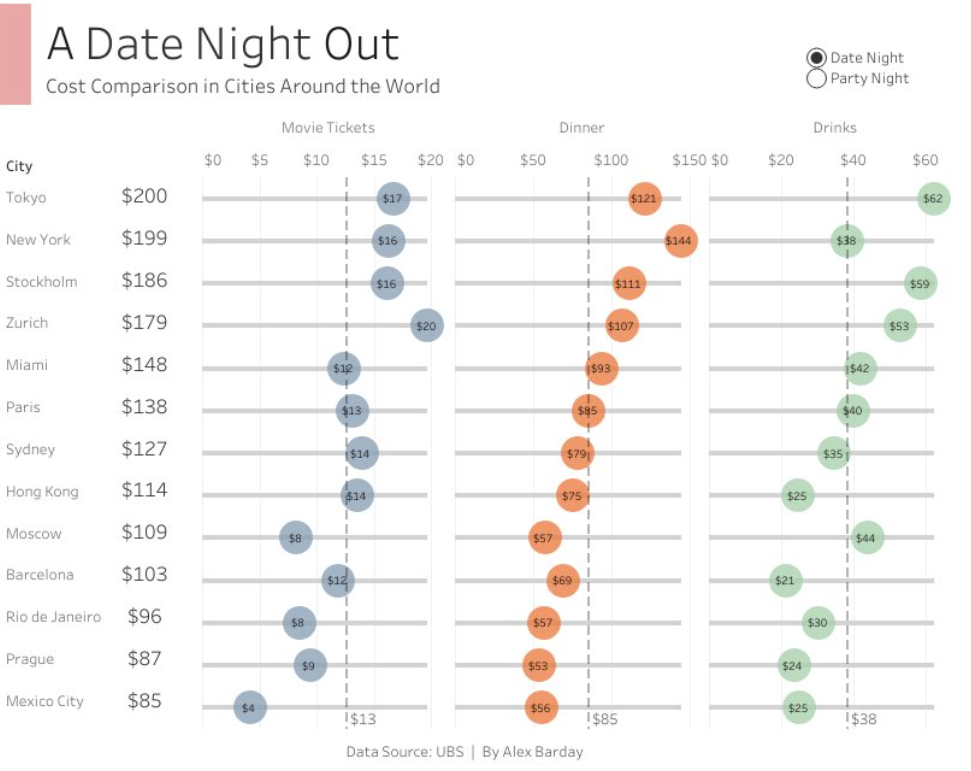
Task: Select the Tokyo $200 total label
Action: tap(145, 196)
